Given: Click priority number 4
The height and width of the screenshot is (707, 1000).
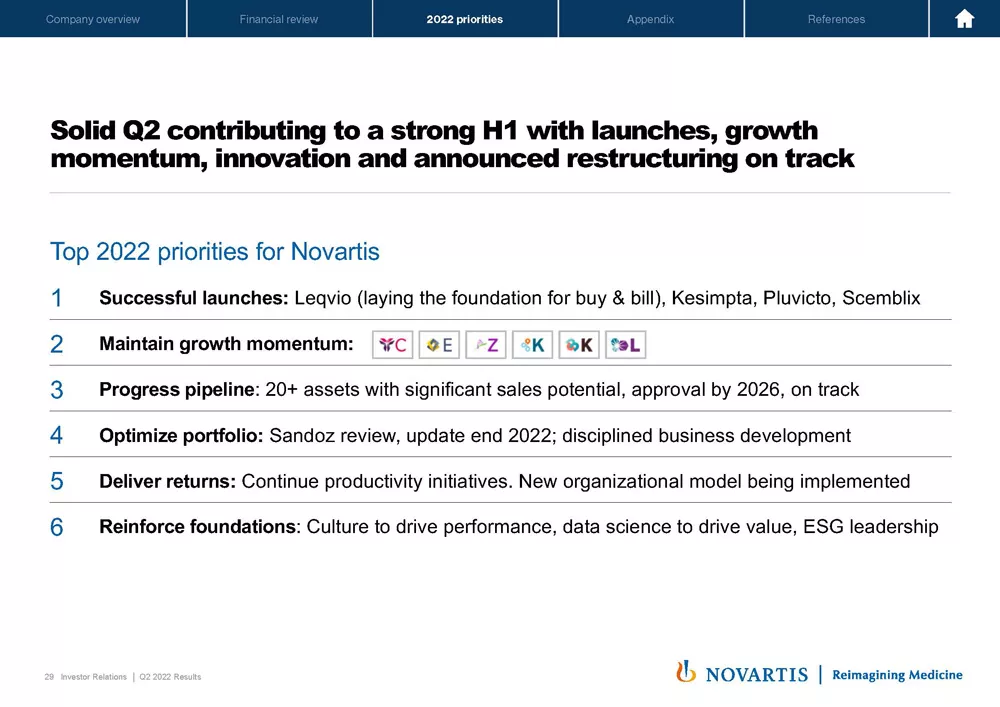Looking at the screenshot, I should click(x=57, y=435).
